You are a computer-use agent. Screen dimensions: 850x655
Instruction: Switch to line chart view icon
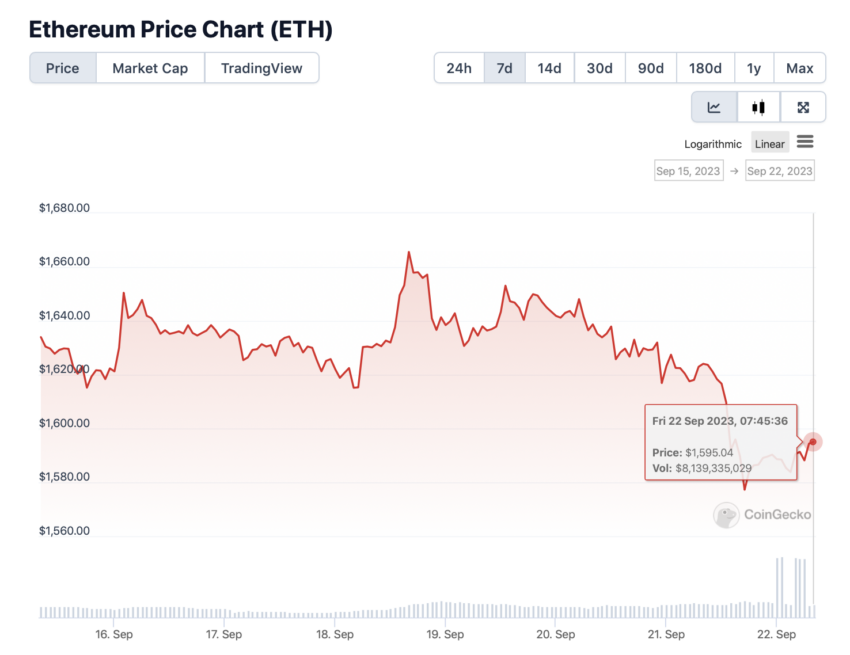714,107
